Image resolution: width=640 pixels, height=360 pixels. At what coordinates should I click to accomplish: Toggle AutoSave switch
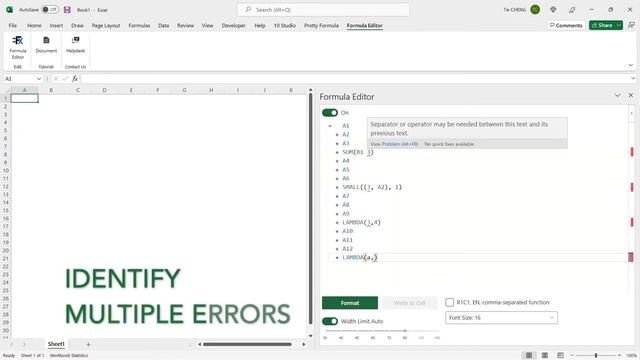(x=50, y=9)
